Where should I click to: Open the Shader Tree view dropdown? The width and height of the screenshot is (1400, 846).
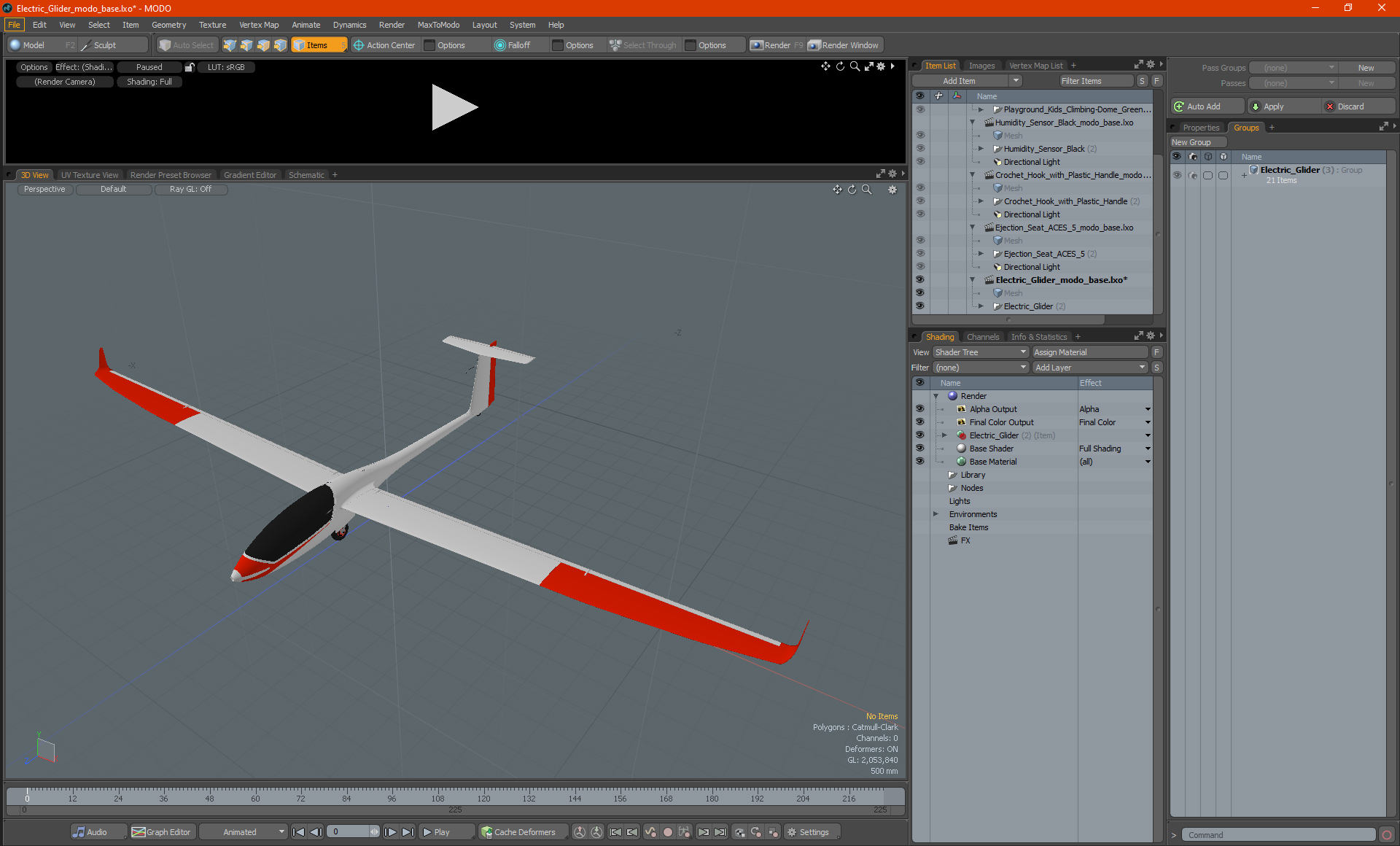[975, 351]
